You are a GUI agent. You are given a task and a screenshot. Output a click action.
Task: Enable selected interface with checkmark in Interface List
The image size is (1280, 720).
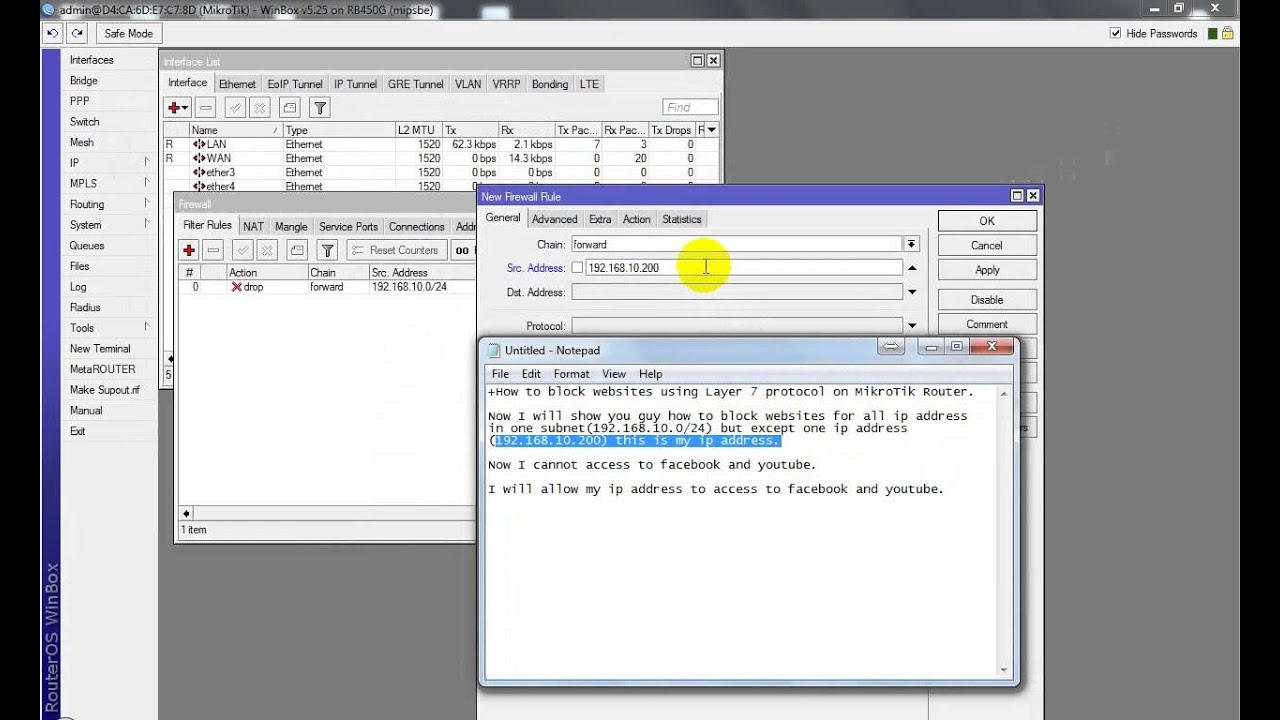(235, 107)
